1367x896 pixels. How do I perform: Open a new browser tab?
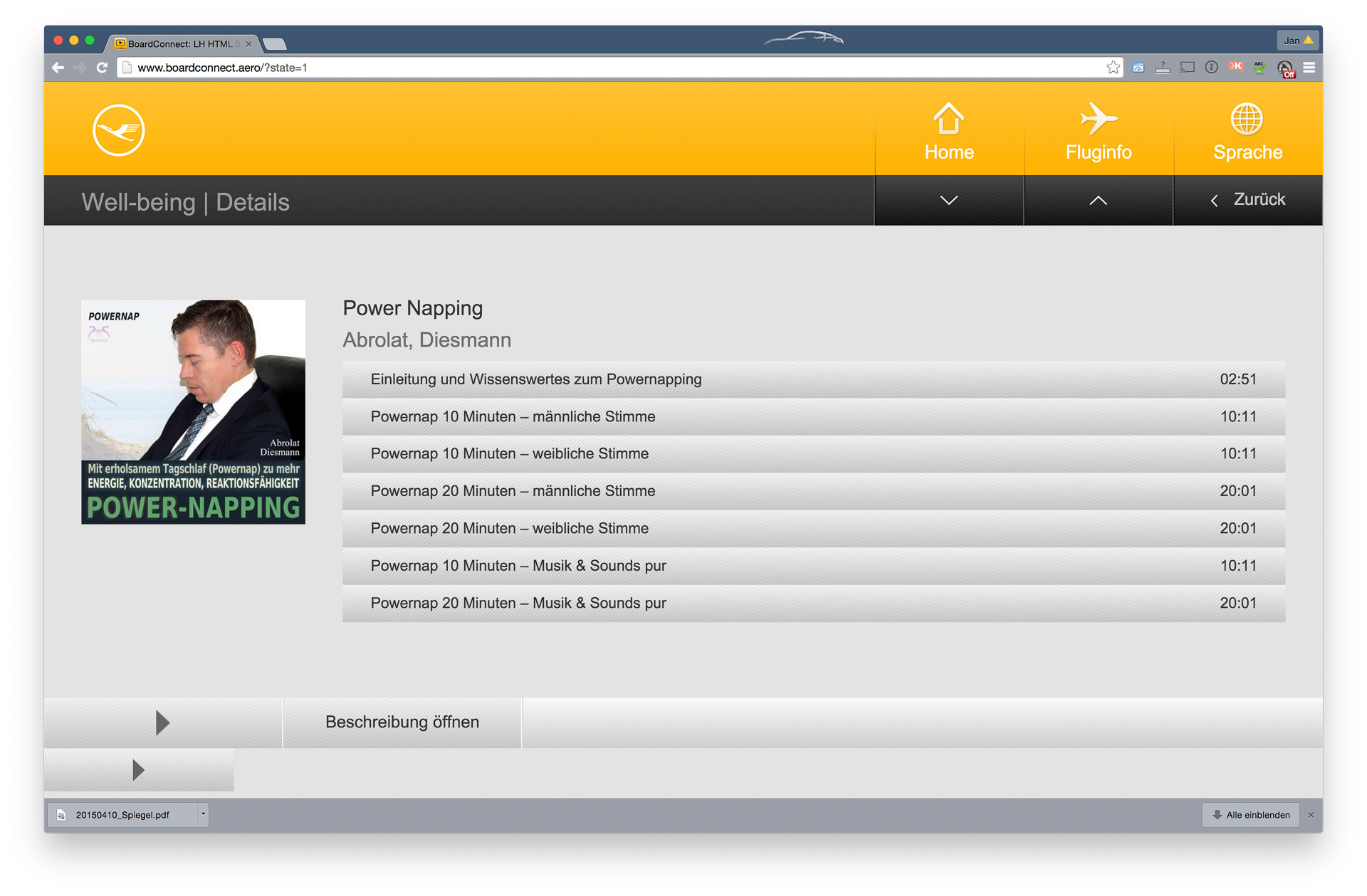(275, 44)
